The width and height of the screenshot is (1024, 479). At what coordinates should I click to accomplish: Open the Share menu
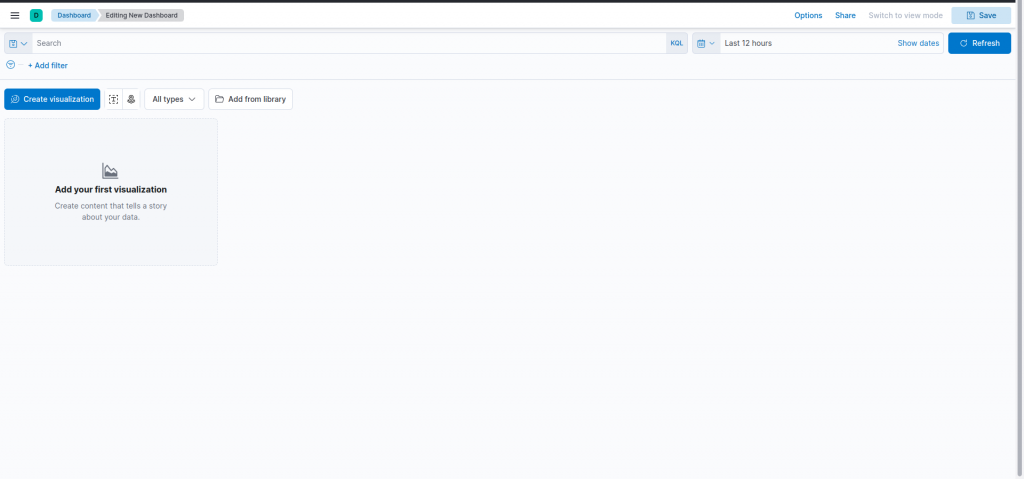coord(845,15)
